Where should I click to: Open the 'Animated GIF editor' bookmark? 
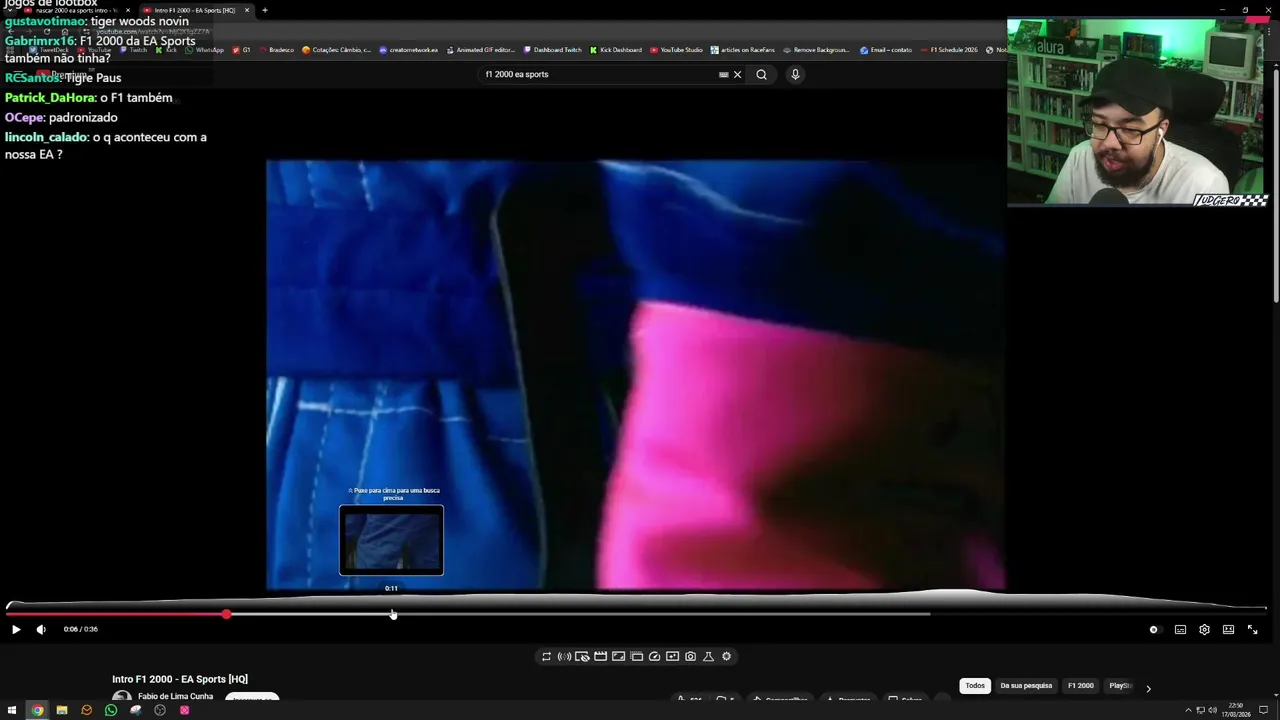(480, 50)
